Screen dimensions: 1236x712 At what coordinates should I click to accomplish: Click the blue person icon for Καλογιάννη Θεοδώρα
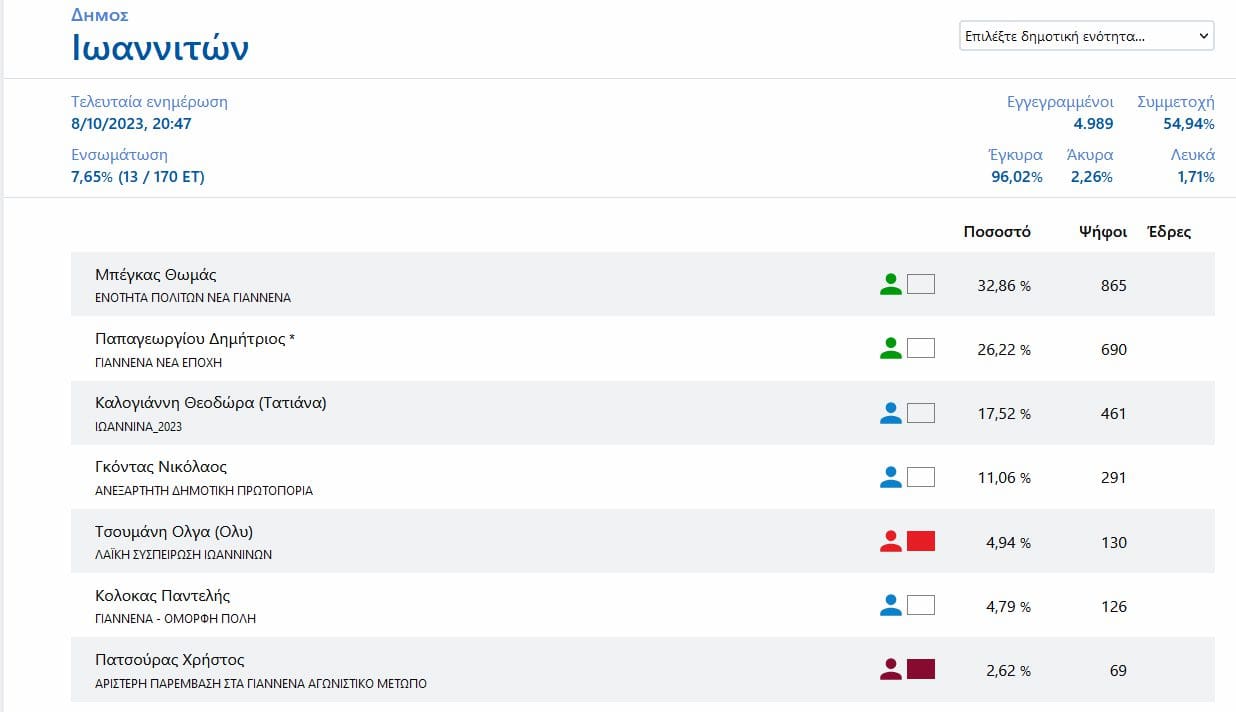890,413
